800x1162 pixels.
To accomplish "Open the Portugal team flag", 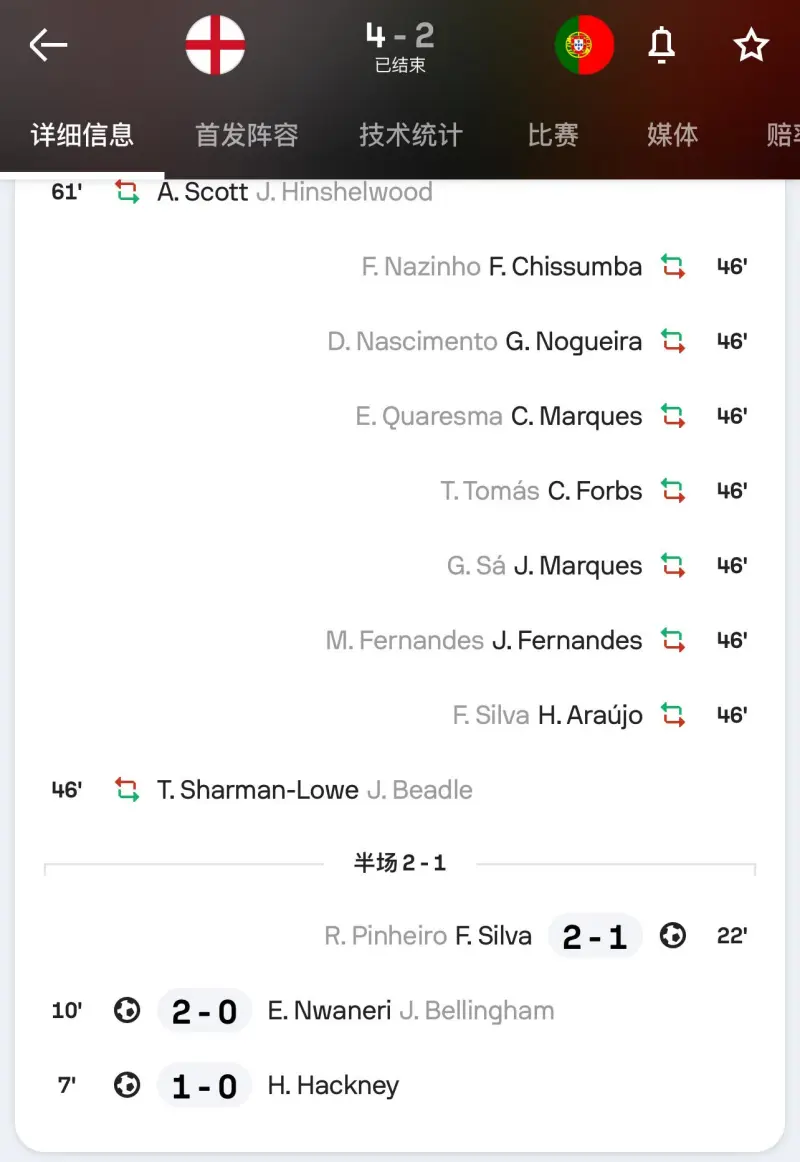I will [x=585, y=45].
